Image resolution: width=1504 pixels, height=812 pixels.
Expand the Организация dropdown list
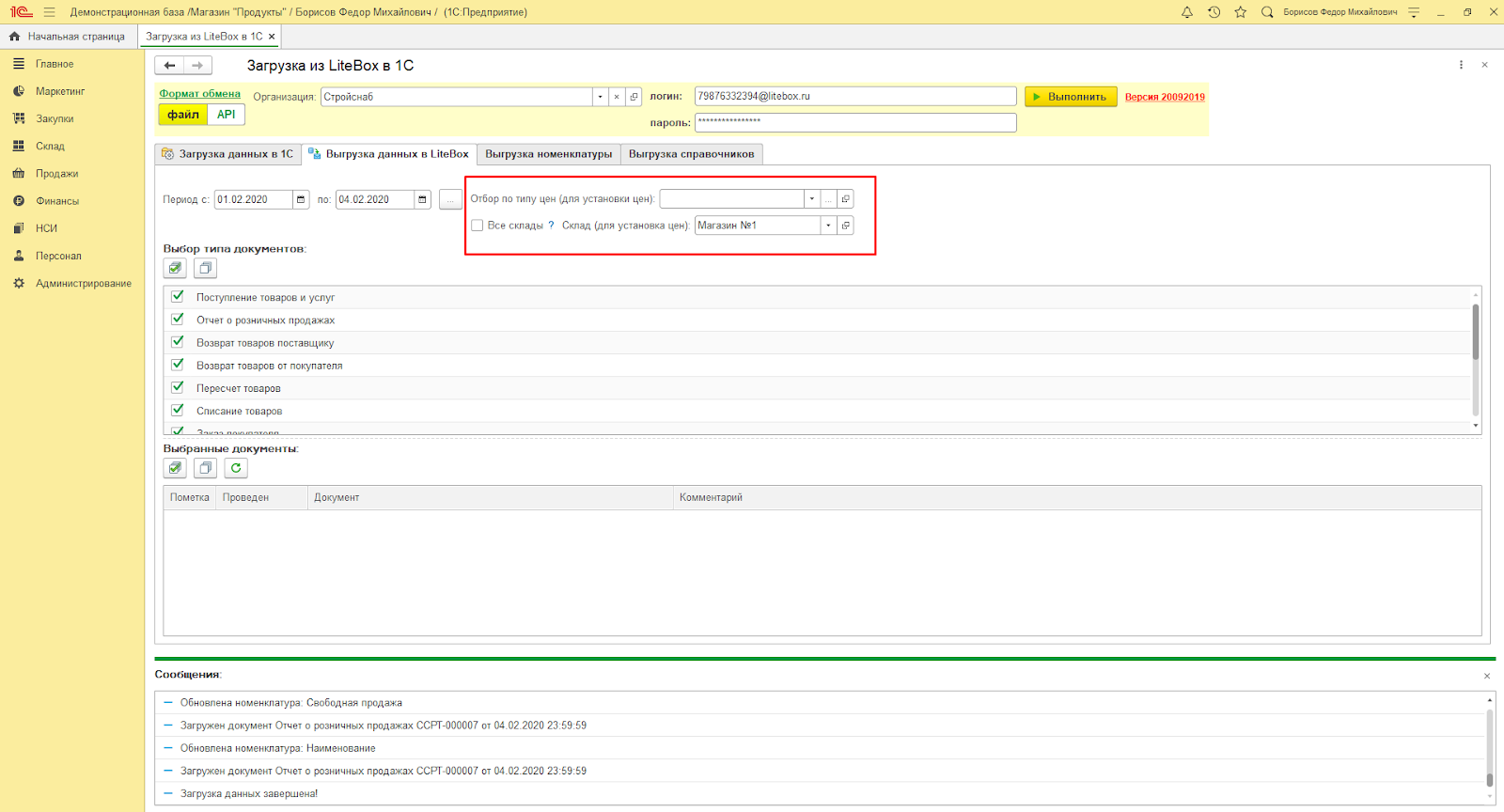point(600,97)
